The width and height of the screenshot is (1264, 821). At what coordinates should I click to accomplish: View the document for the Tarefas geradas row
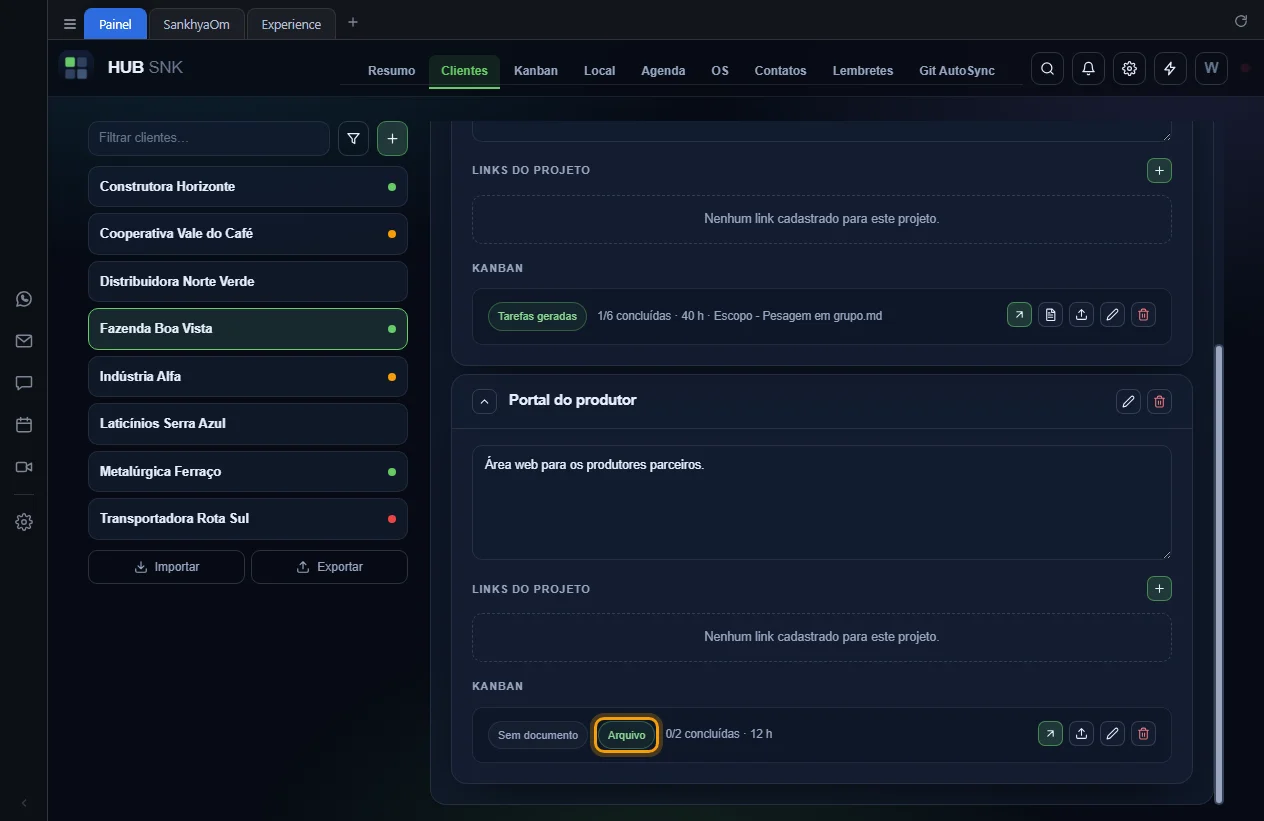[1050, 315]
